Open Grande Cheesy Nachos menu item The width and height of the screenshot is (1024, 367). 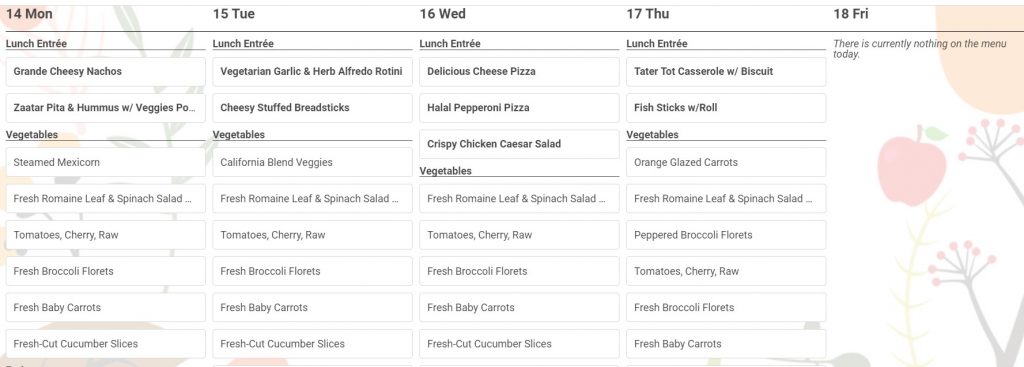105,72
